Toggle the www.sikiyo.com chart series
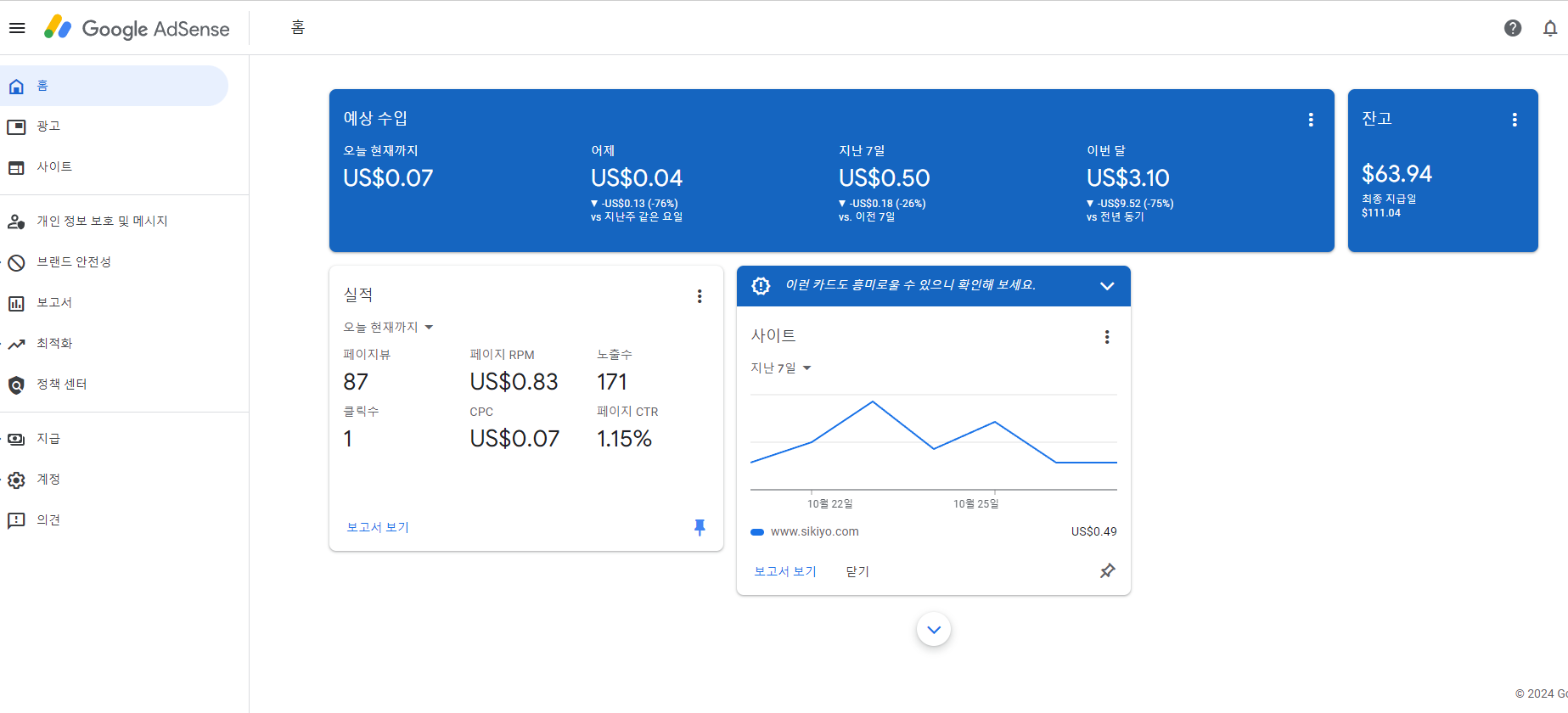Image resolution: width=1568 pixels, height=713 pixels. tap(805, 531)
